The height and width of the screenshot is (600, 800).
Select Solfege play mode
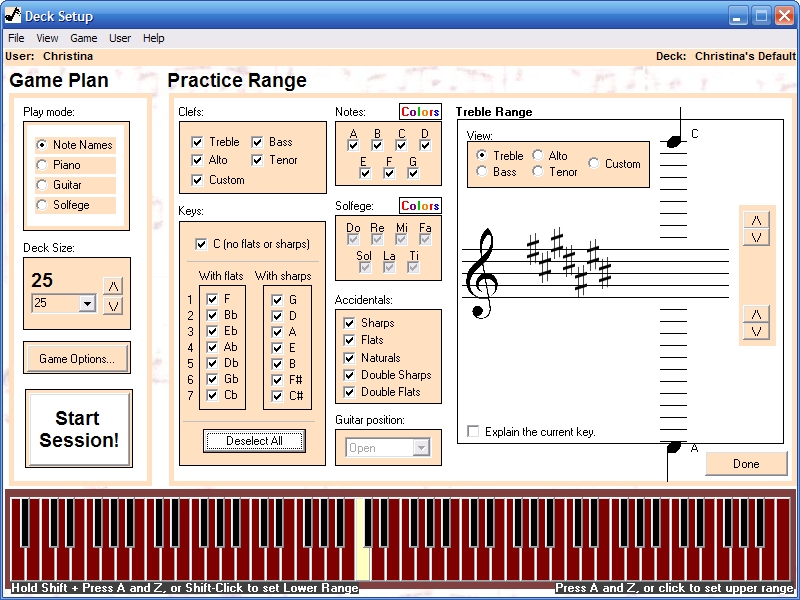(42, 205)
